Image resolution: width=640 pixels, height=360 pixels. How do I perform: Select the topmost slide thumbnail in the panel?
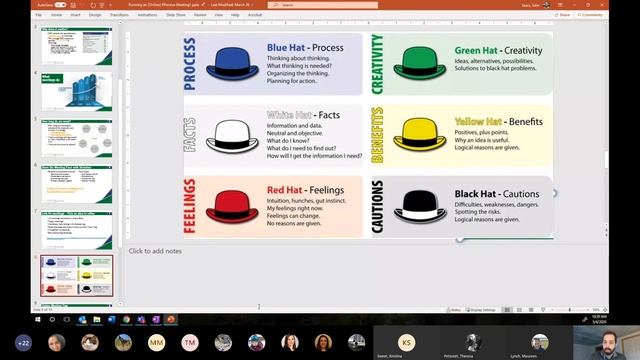(x=76, y=46)
